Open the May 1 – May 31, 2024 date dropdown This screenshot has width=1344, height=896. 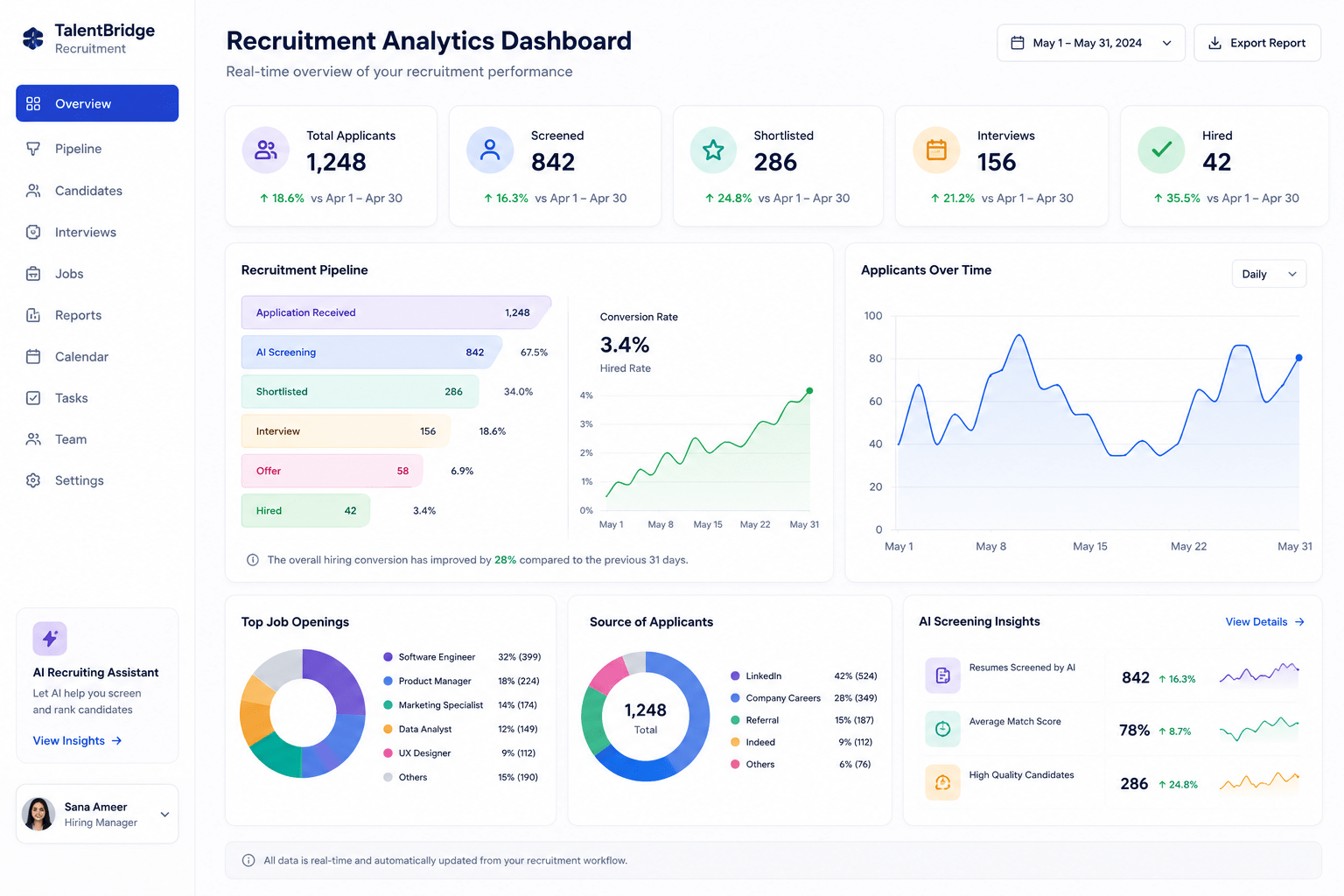pos(1091,43)
